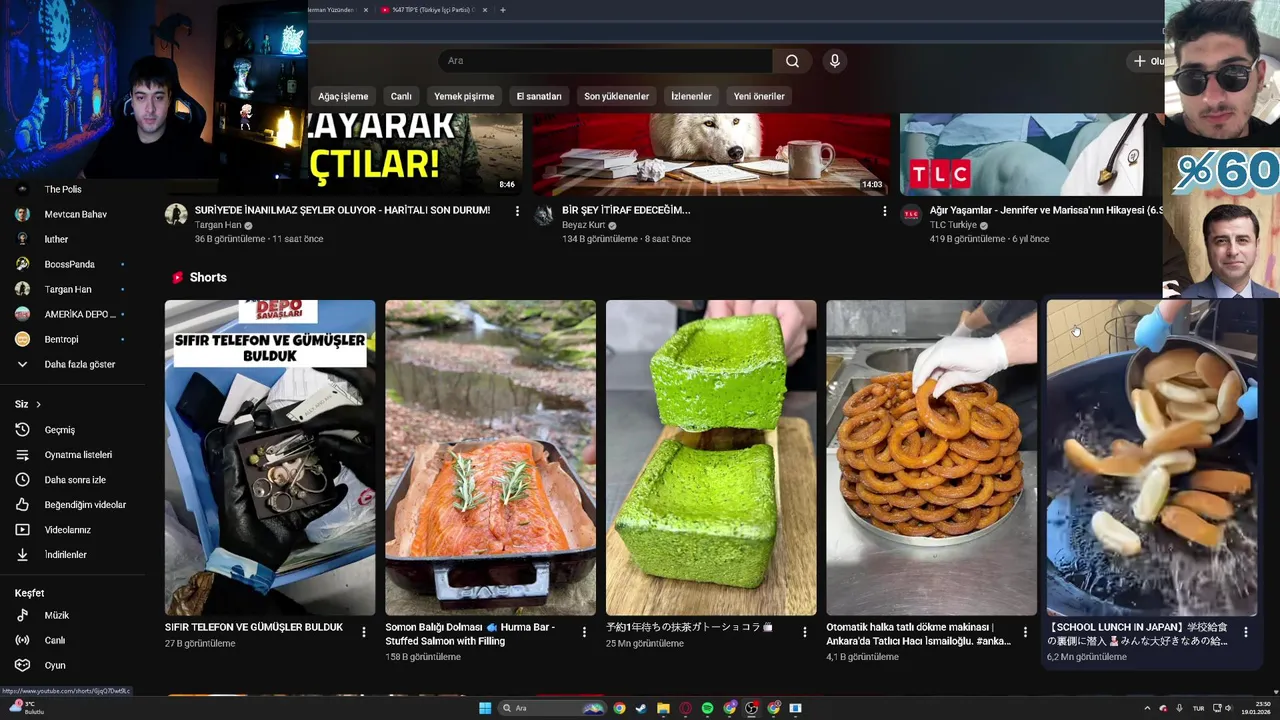Open options for SCHOOL LUNCH IN JAPAN short

pos(1245,632)
